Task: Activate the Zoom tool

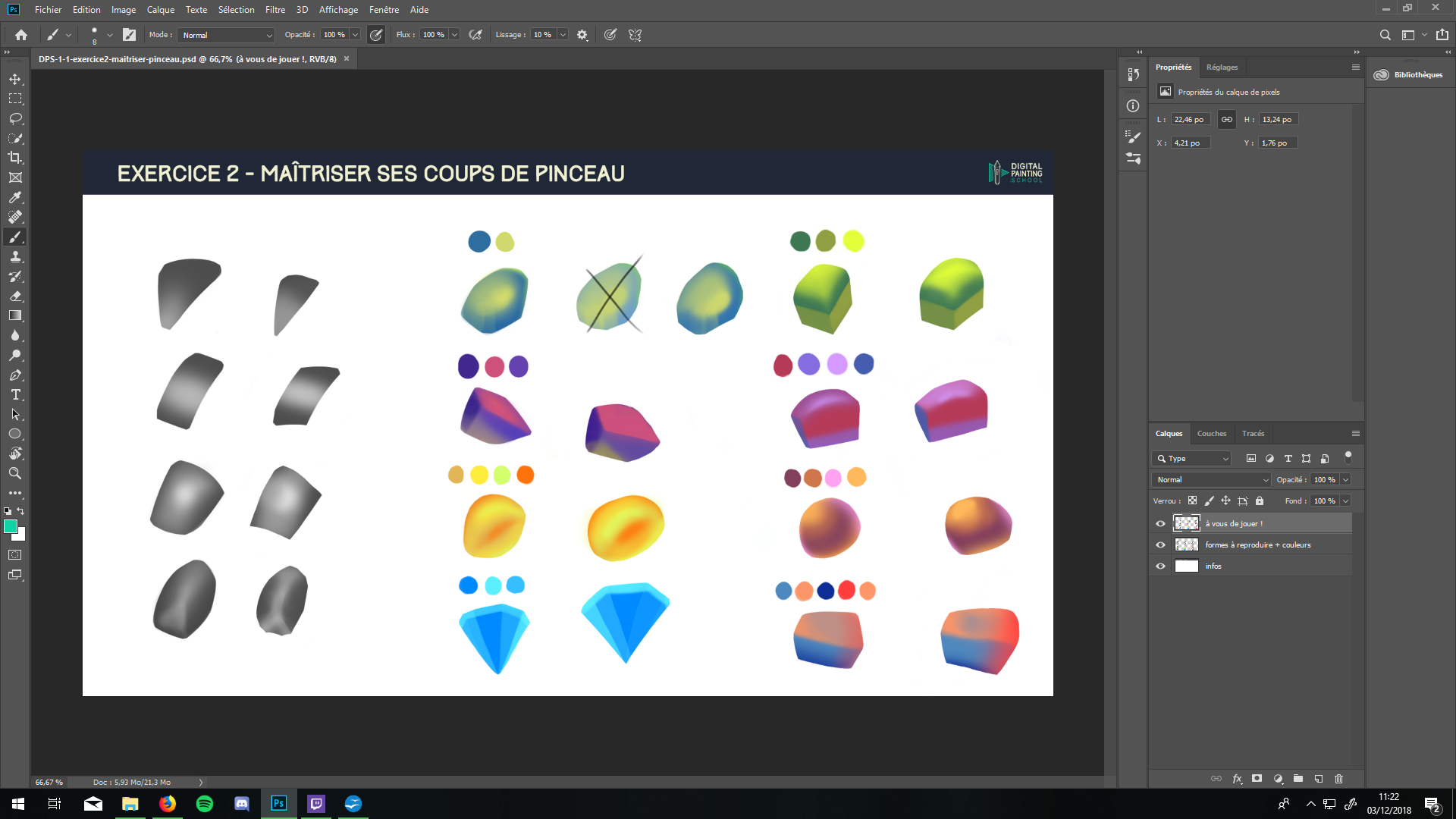Action: coord(14,473)
